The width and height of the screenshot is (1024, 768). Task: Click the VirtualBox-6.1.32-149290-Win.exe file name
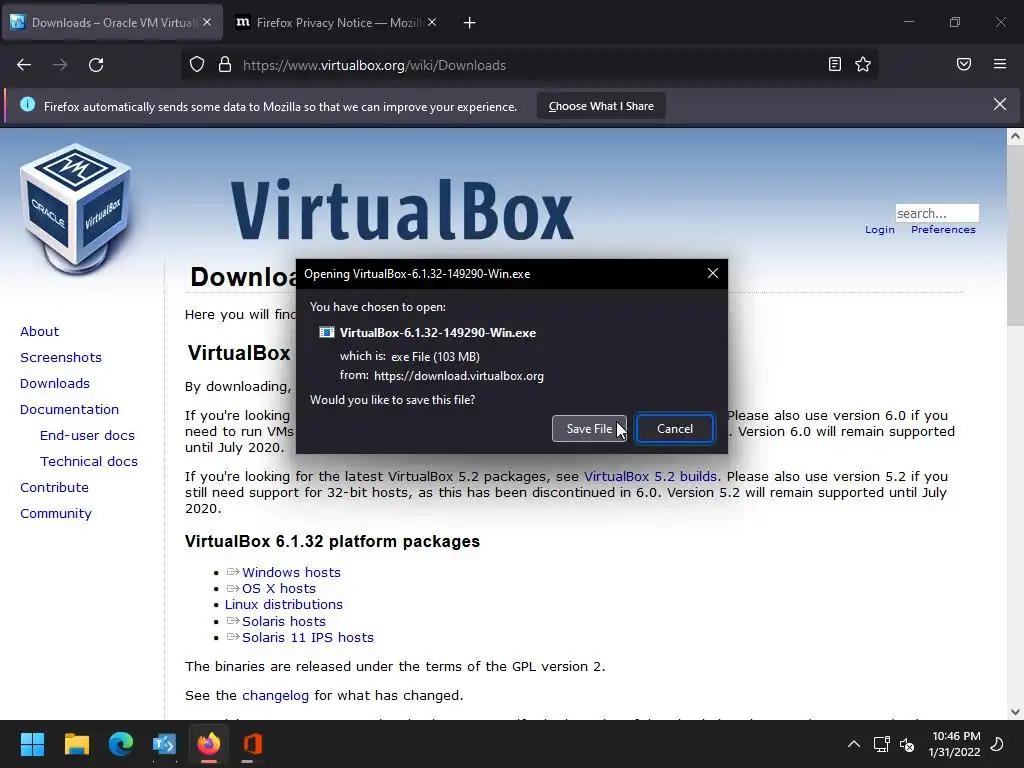[438, 332]
